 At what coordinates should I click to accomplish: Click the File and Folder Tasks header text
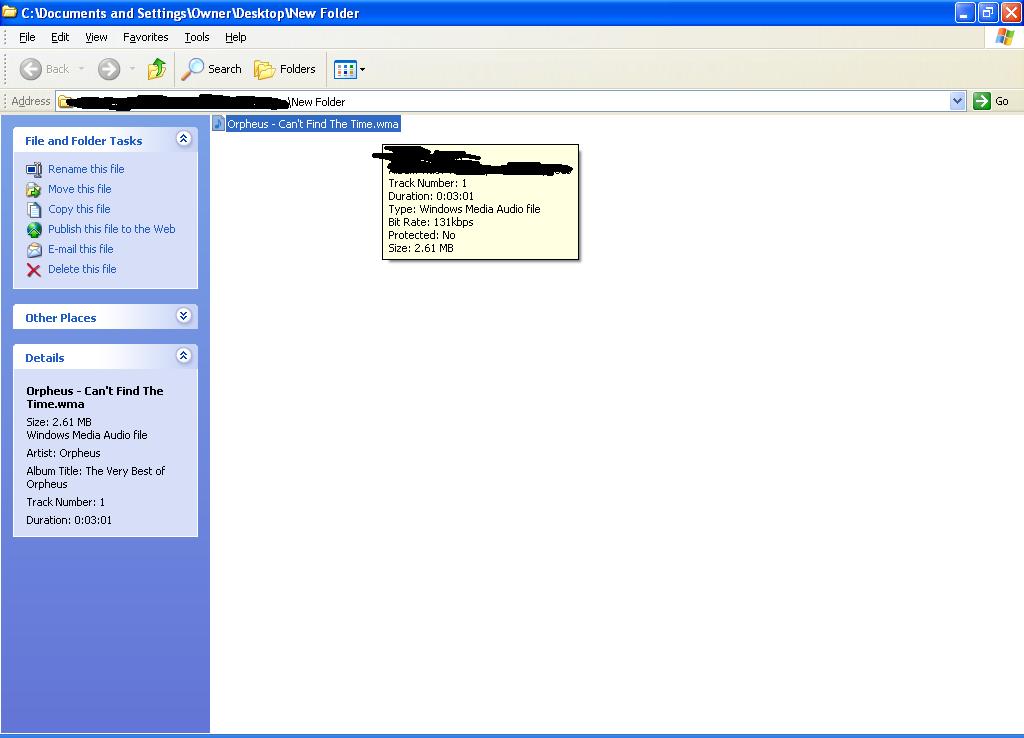(x=84, y=141)
